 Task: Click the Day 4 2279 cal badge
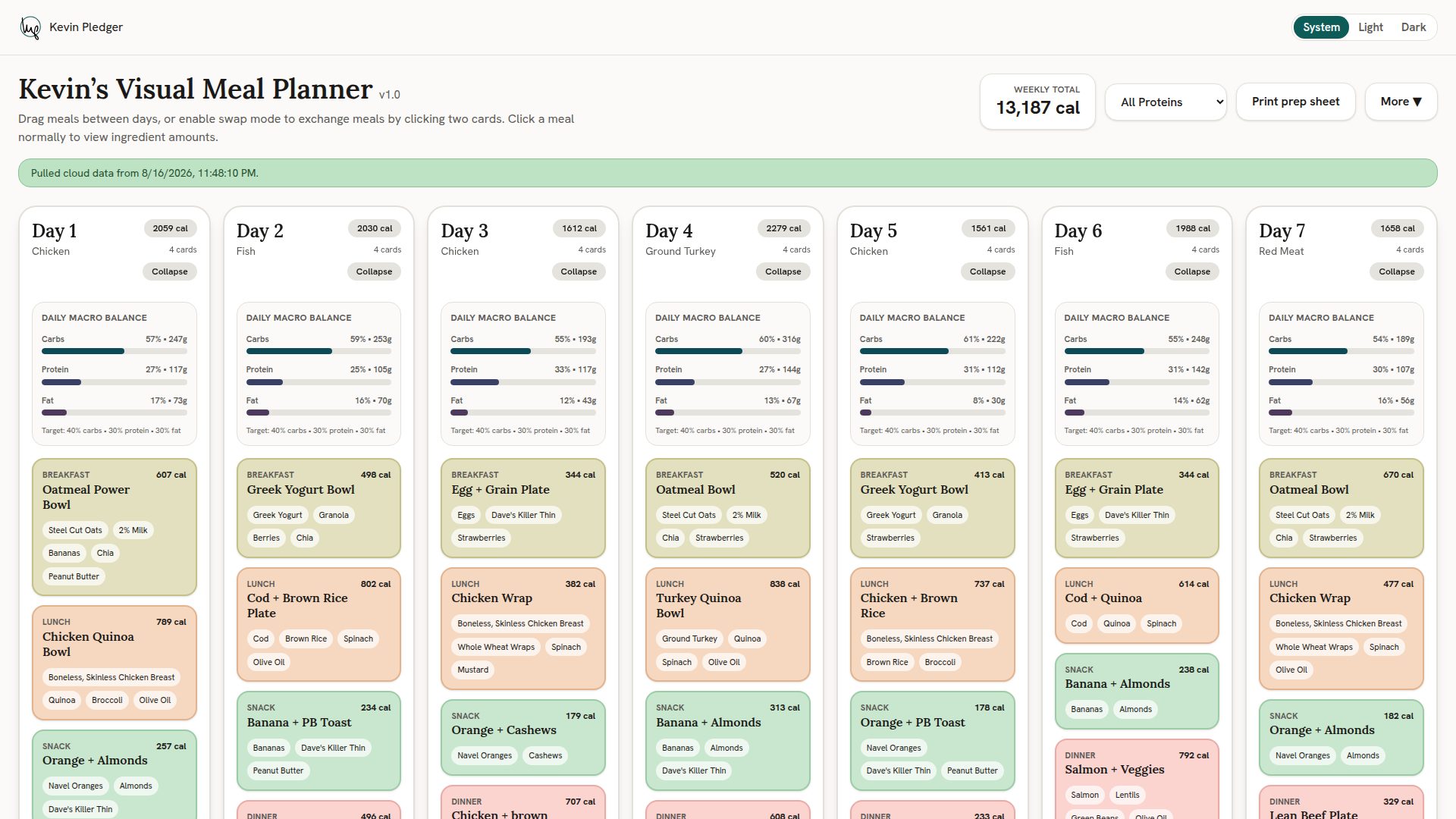coord(783,228)
